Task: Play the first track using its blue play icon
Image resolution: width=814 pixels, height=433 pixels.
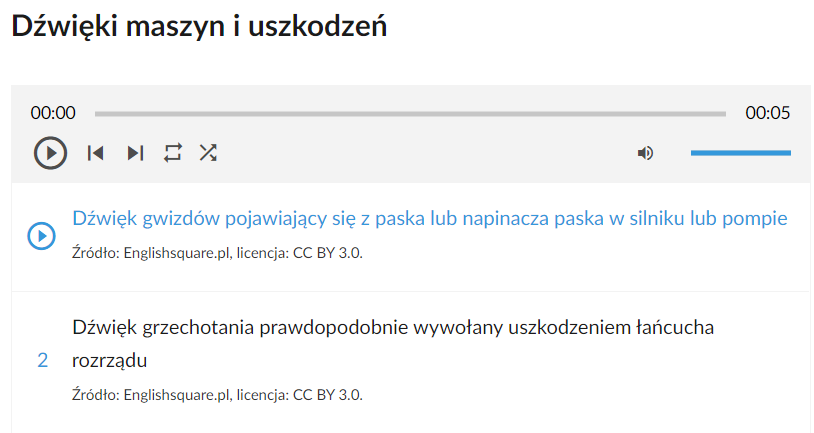Action: click(x=42, y=236)
